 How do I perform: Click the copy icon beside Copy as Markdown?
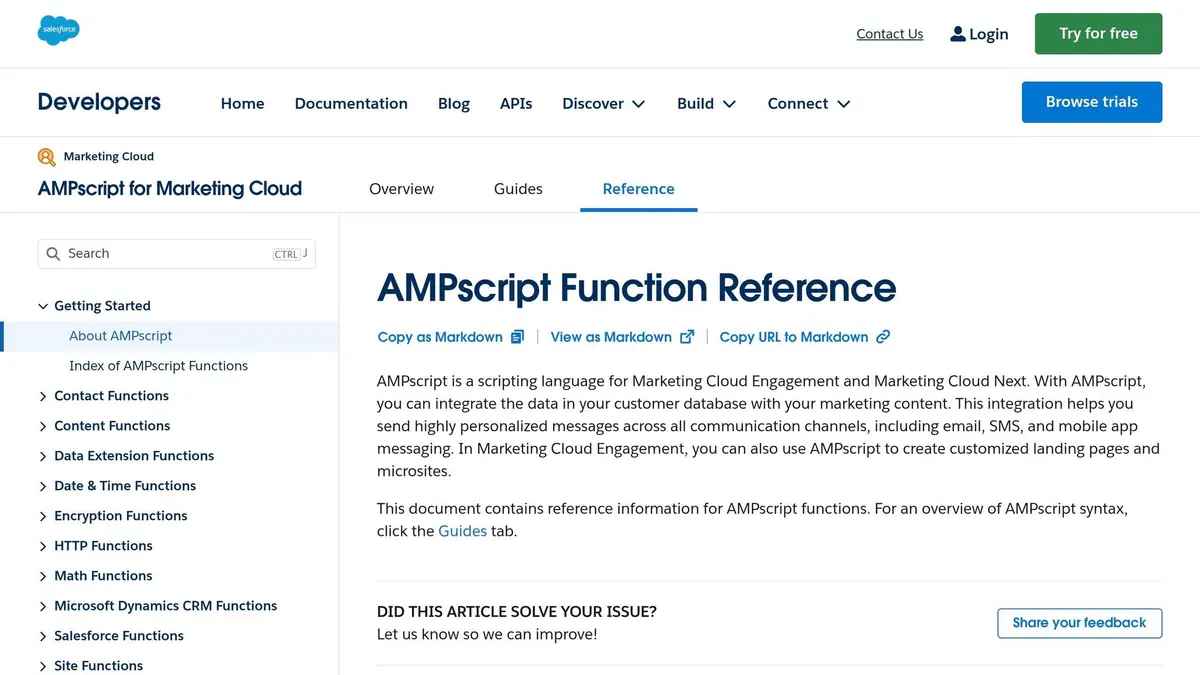[x=517, y=337]
